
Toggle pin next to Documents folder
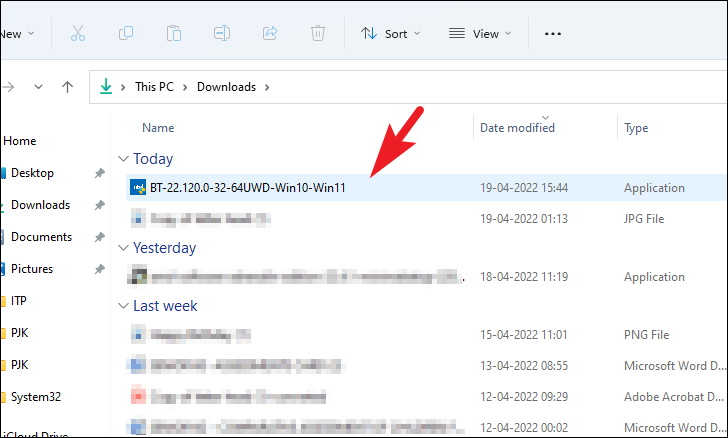click(x=99, y=237)
